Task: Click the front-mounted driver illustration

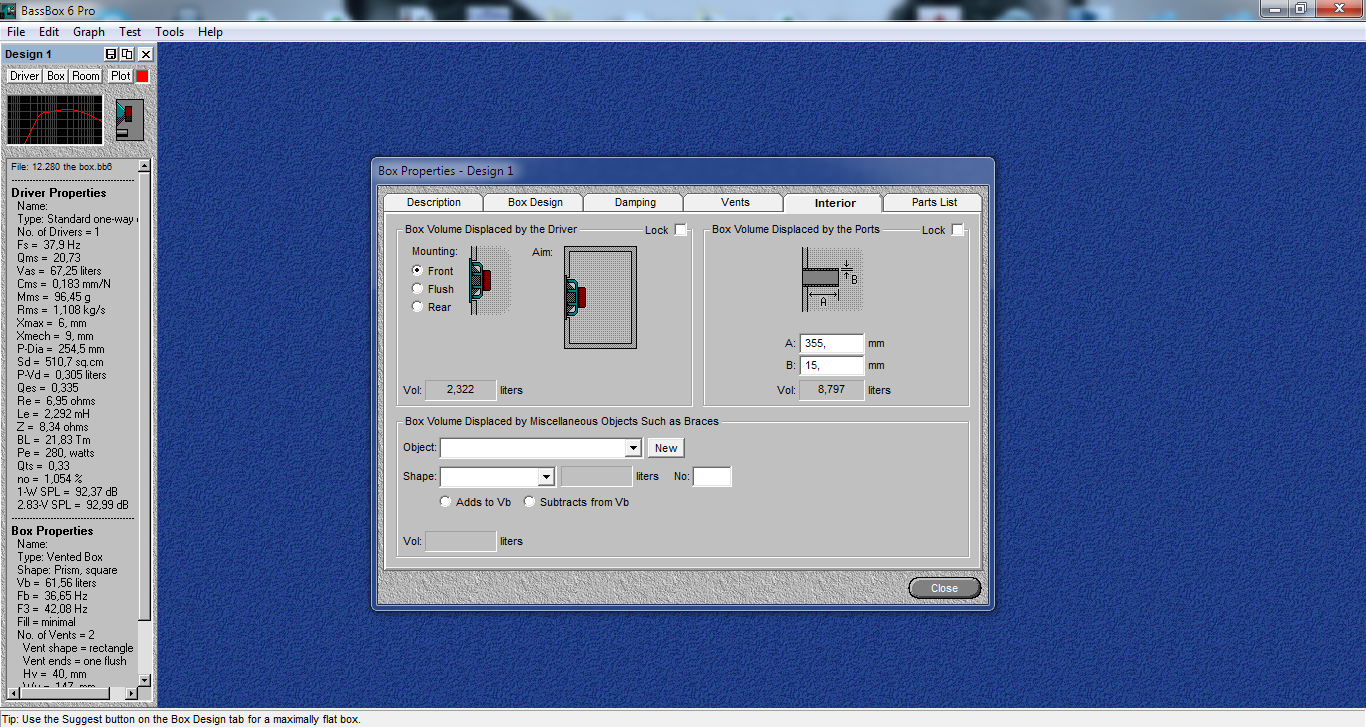Action: point(485,280)
